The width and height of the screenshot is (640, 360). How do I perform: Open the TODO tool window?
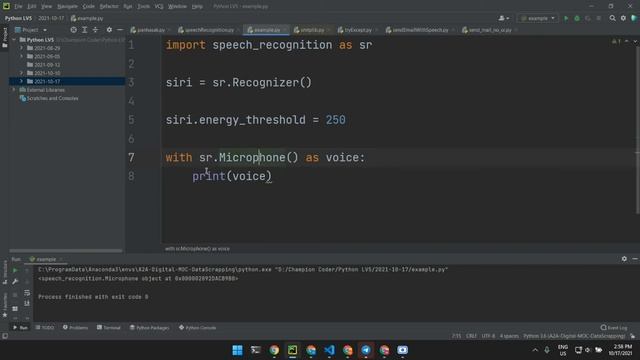[45, 328]
